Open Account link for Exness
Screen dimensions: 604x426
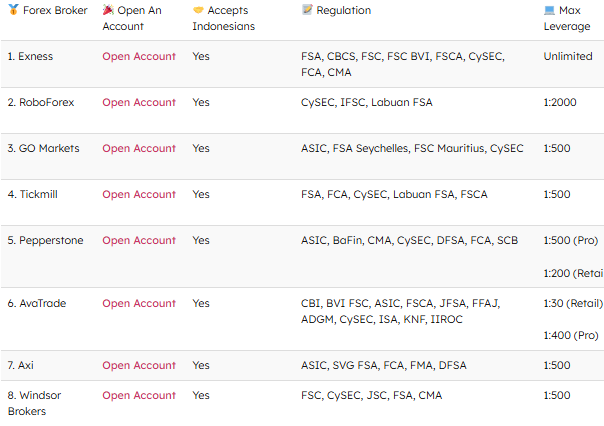(x=139, y=56)
